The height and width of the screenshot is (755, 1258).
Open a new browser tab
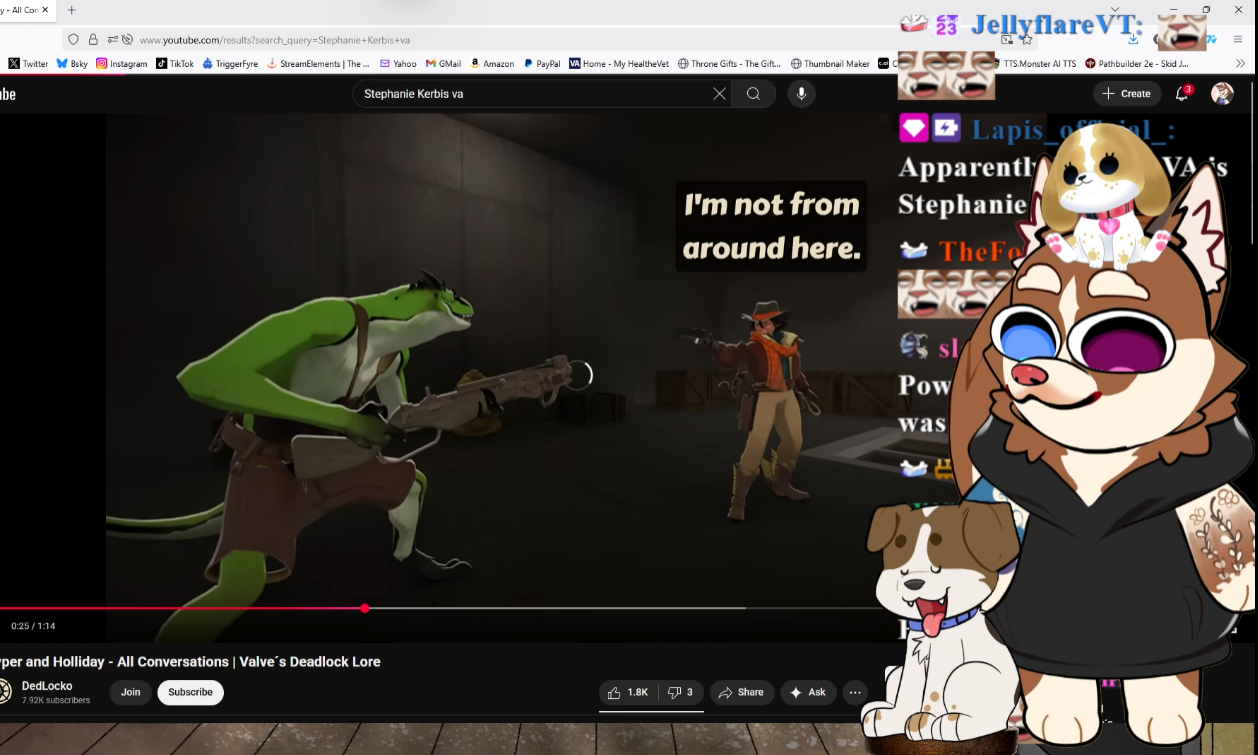point(71,10)
